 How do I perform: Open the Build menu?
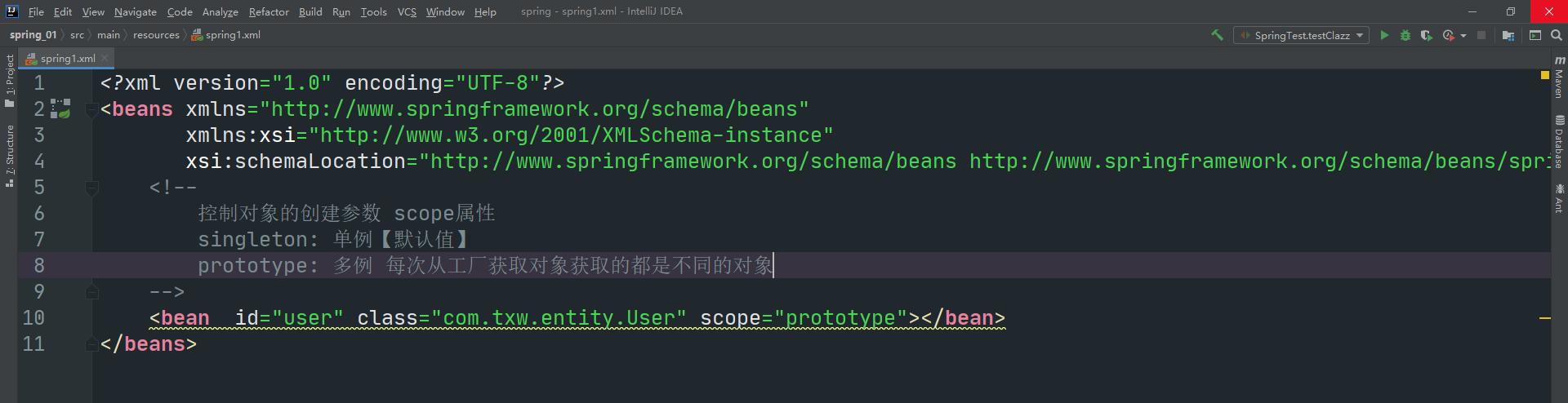pos(310,11)
